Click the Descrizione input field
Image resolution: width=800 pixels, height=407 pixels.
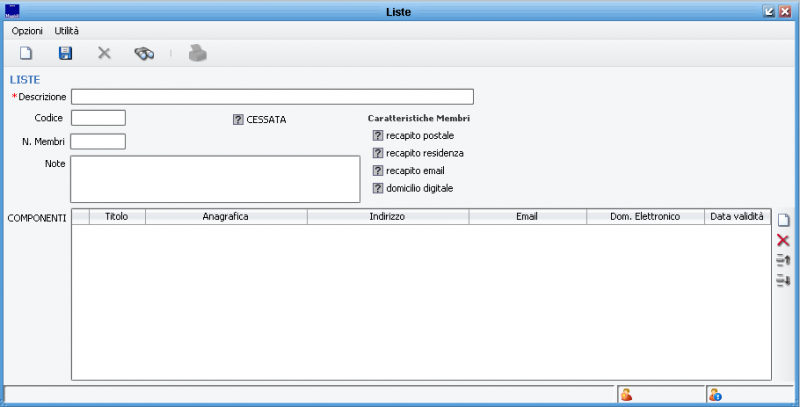[x=272, y=97]
